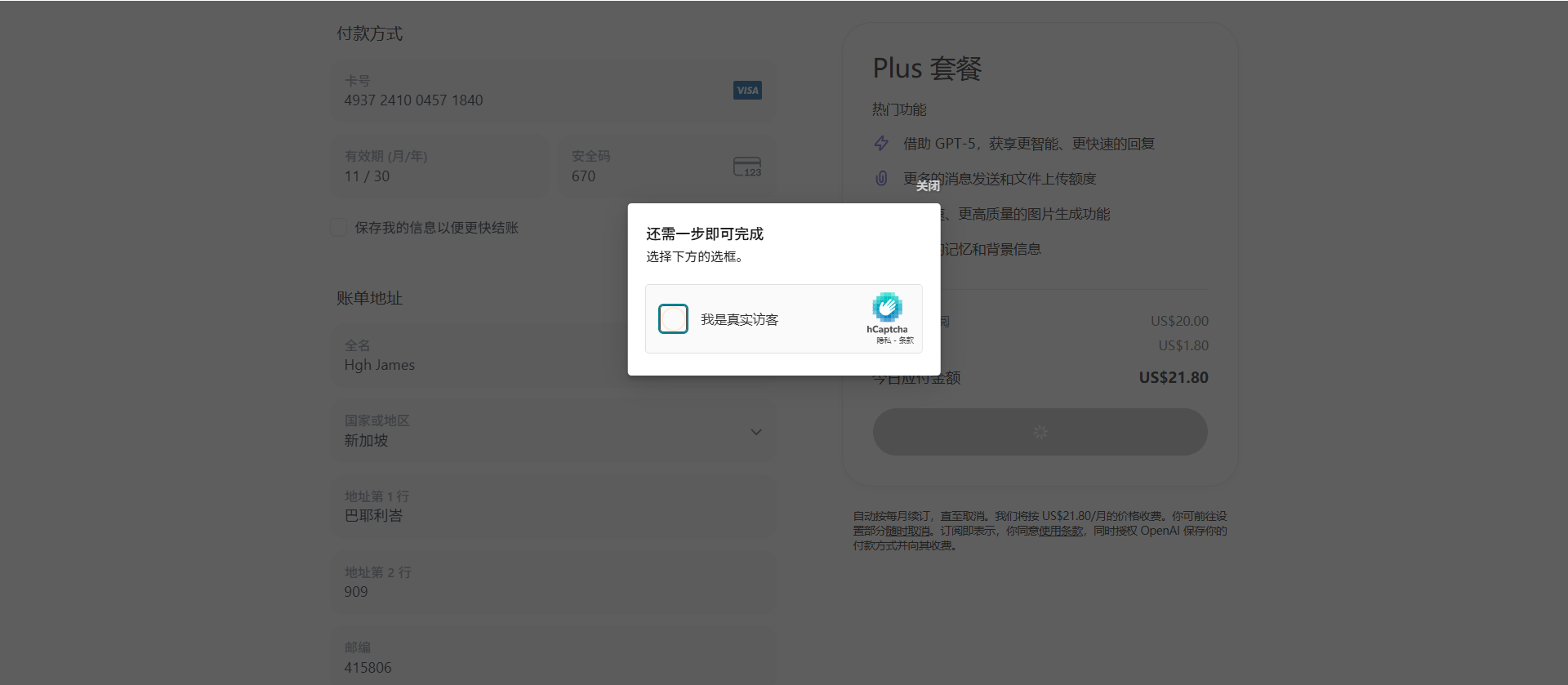The width and height of the screenshot is (1568, 685).
Task: Open the 国家或地区 country dropdown
Action: point(554,431)
